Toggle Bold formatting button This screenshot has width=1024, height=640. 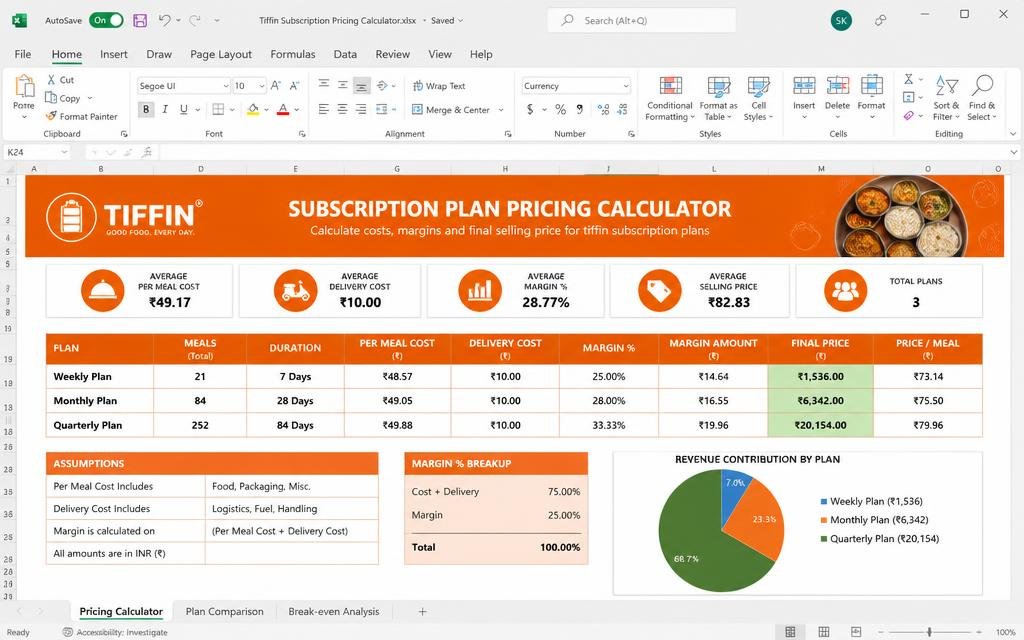(146, 109)
